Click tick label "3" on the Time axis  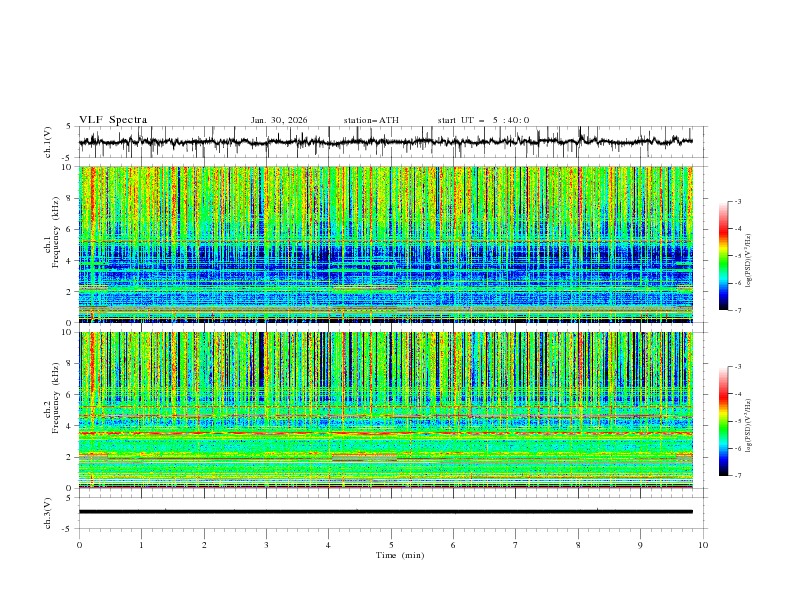coord(266,545)
